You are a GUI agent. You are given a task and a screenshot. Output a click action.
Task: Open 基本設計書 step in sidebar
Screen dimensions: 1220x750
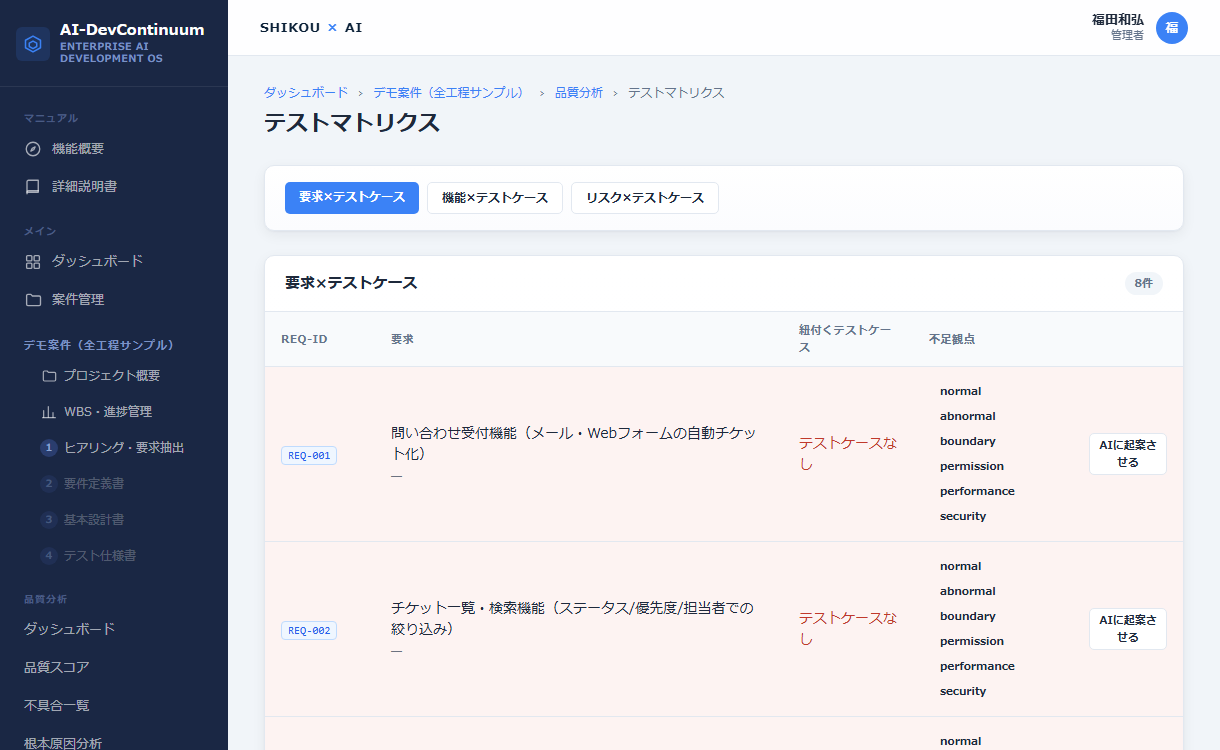[x=122, y=520]
